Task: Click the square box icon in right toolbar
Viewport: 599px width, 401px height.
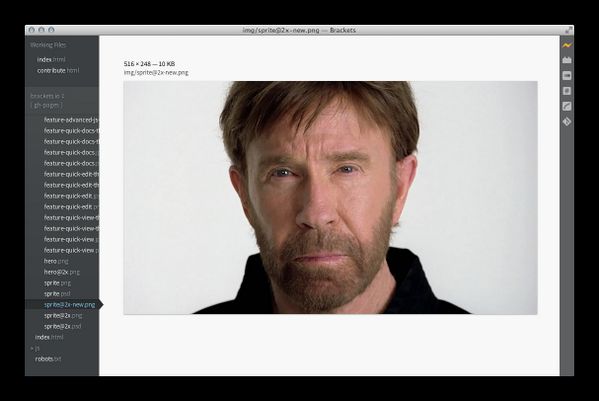Action: (567, 91)
